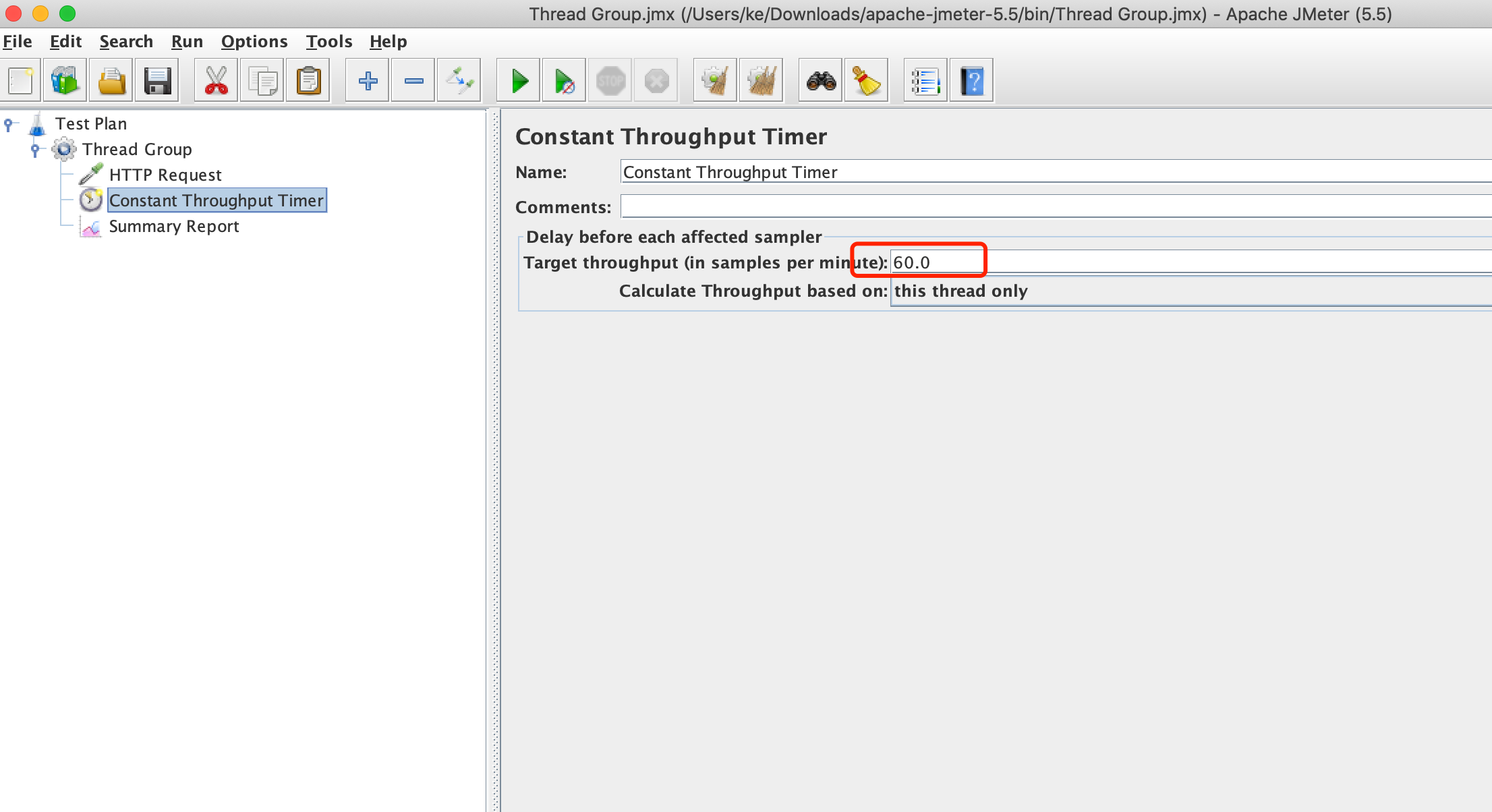Viewport: 1492px width, 812px height.
Task: Open the Options menu
Action: (x=254, y=41)
